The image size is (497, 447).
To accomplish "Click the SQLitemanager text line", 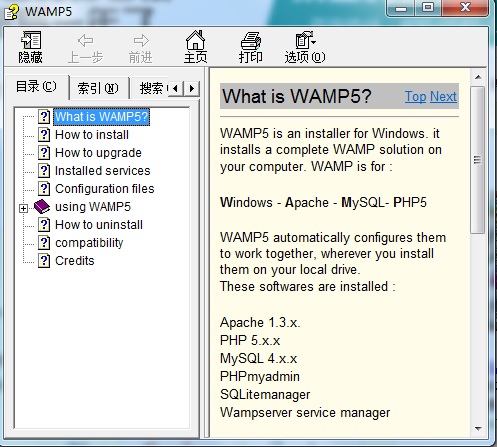I will tap(265, 395).
